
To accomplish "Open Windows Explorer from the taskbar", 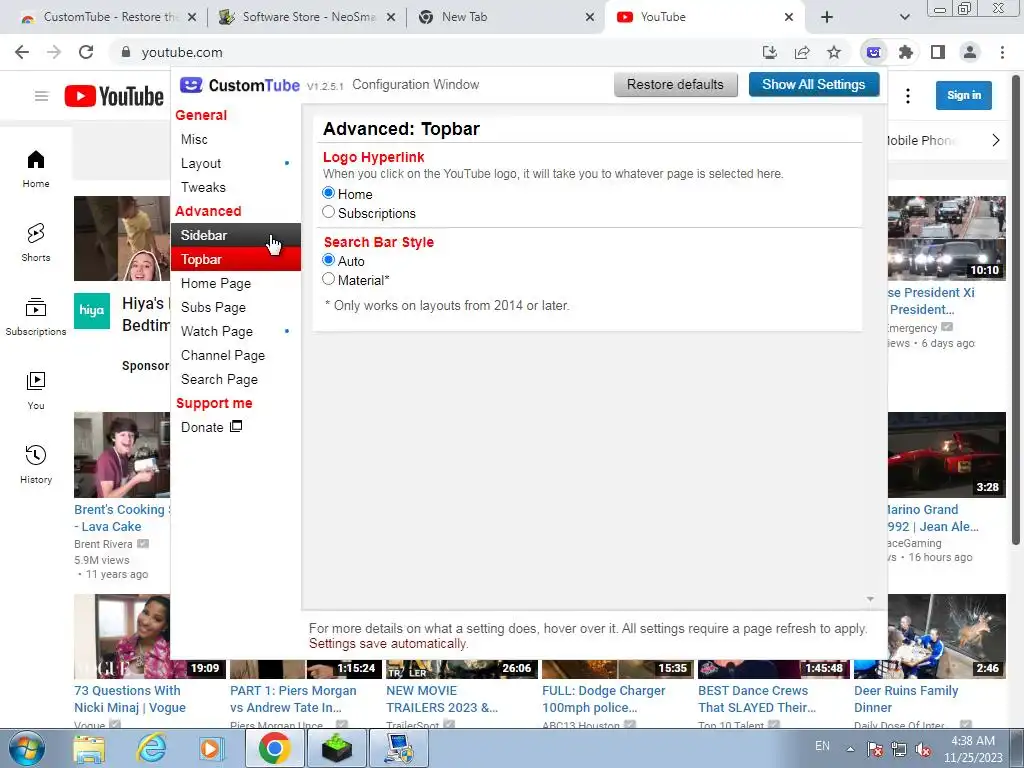I will coord(89,748).
